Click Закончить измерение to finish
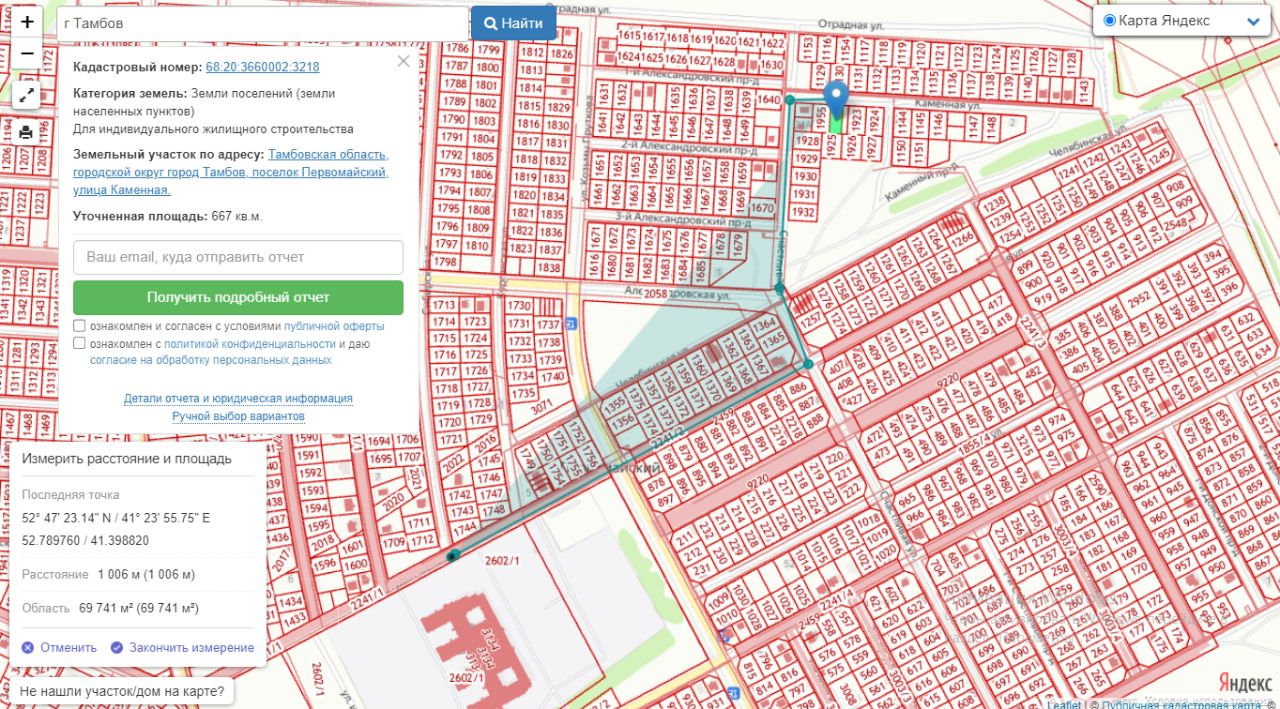This screenshot has width=1280, height=709. click(x=182, y=647)
